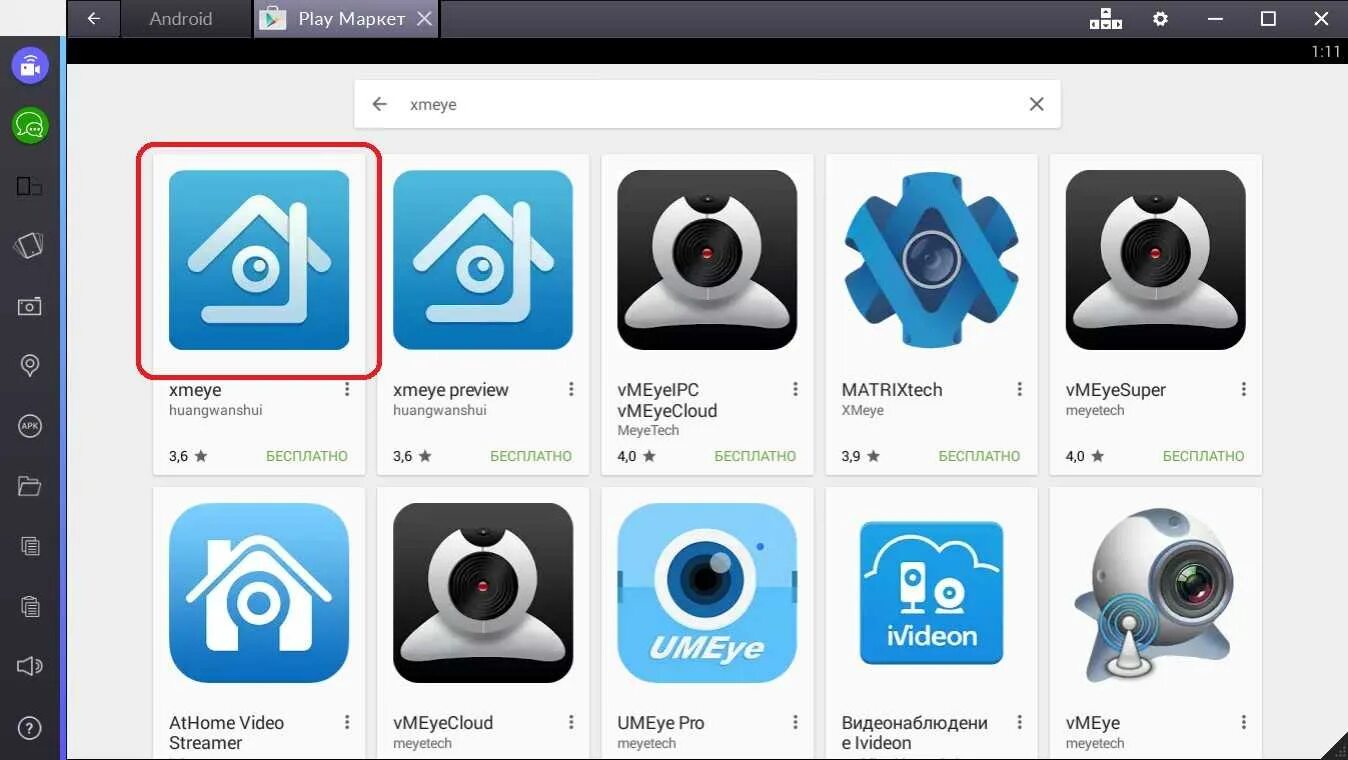
Task: Click the Видеонаблюдение Ivideon title text
Action: (915, 733)
